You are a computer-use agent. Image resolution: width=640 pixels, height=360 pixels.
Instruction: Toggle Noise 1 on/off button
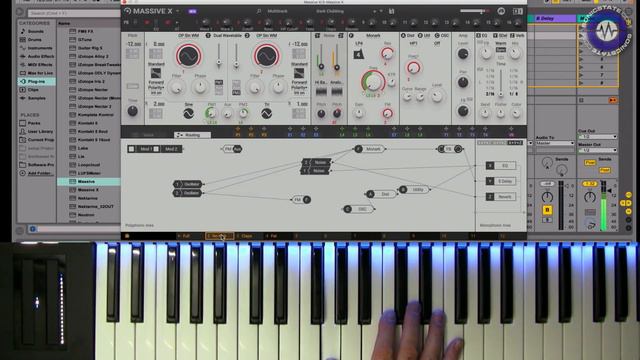coord(317,36)
